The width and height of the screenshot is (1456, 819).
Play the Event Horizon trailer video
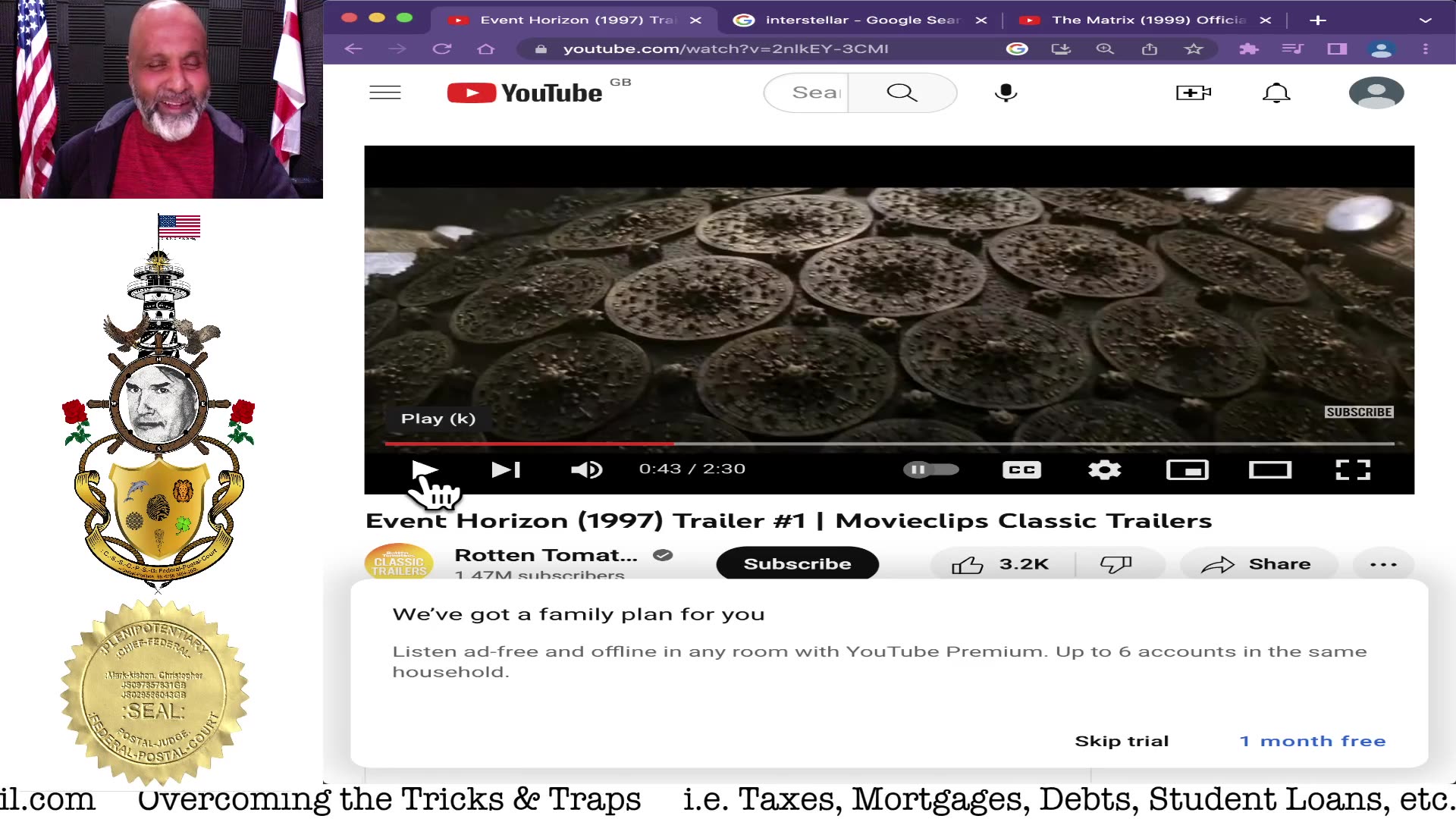point(425,469)
